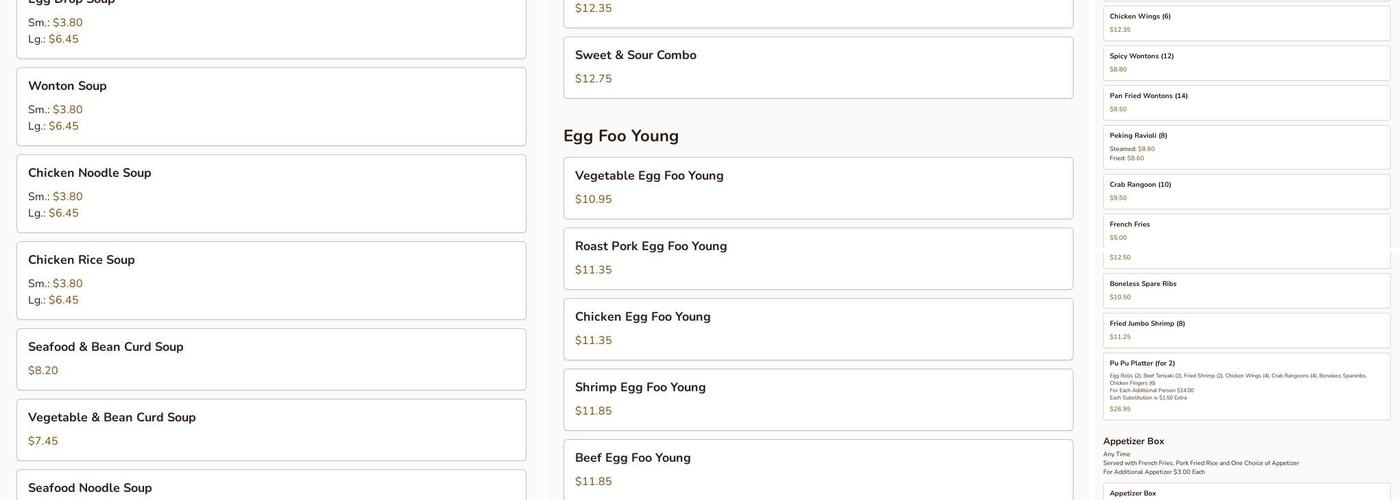Select Boneless Spare Ribs in the side panel
The image size is (1400, 500).
pos(1246,290)
